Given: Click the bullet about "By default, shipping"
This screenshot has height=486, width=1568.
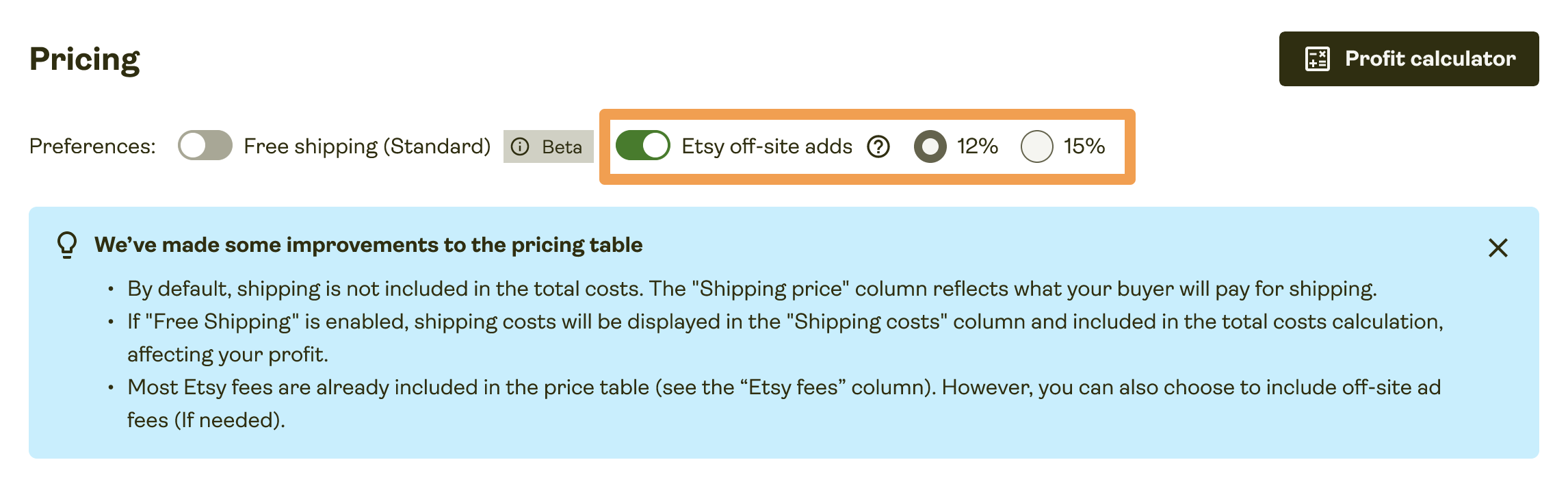Looking at the screenshot, I should (x=751, y=289).
